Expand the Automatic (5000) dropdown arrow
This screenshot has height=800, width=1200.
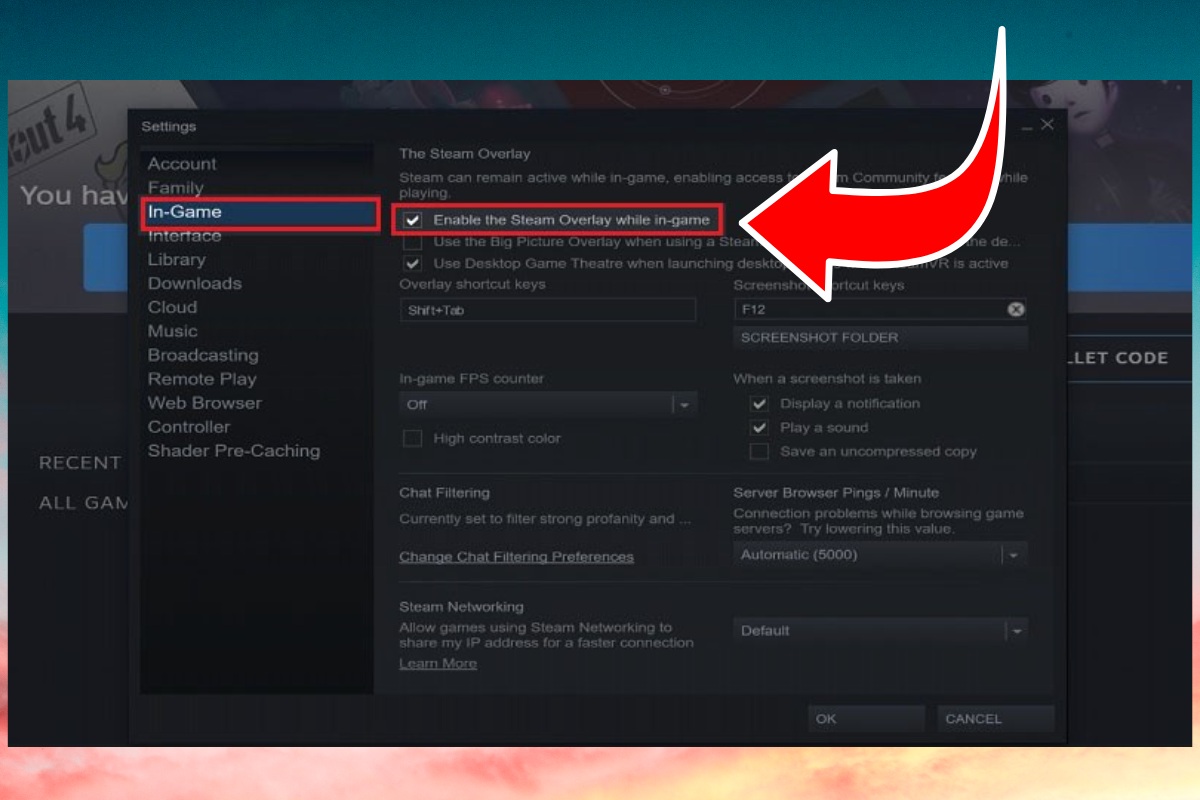pos(1015,555)
